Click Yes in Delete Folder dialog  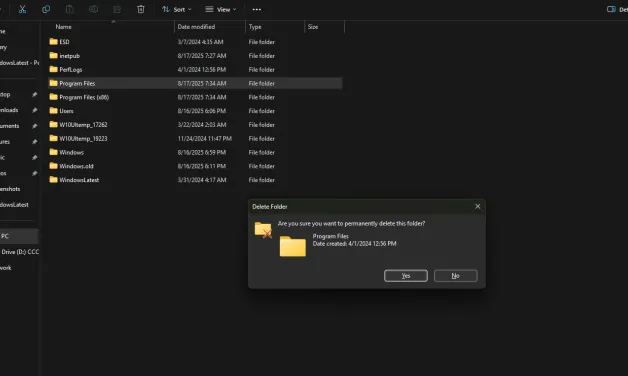[406, 275]
